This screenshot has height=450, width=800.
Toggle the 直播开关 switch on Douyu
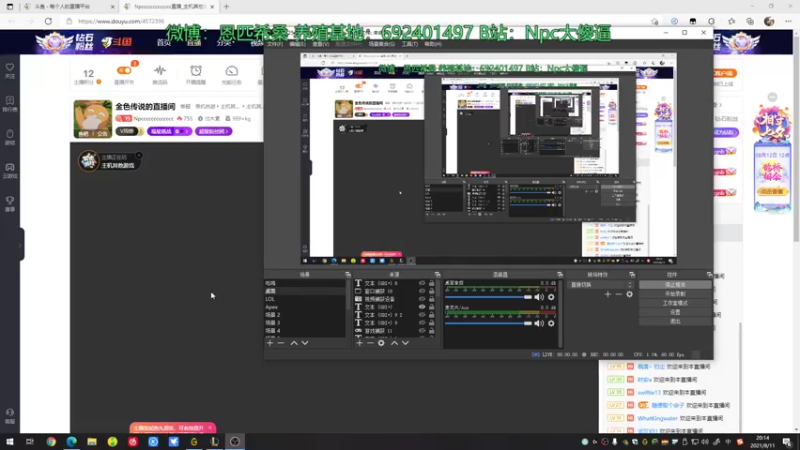point(124,70)
